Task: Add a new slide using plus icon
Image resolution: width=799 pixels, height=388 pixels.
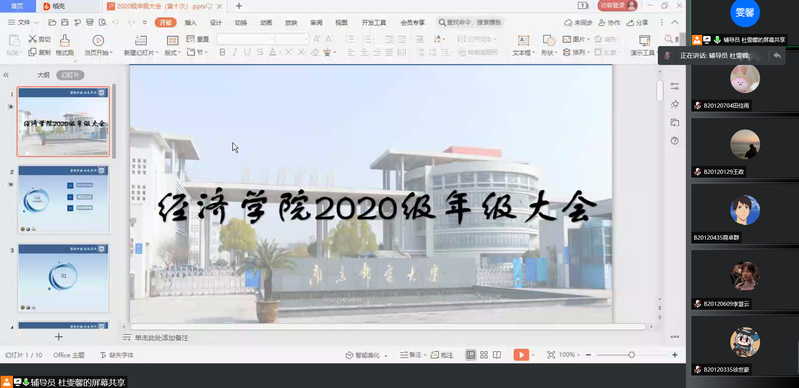Action: pos(59,337)
